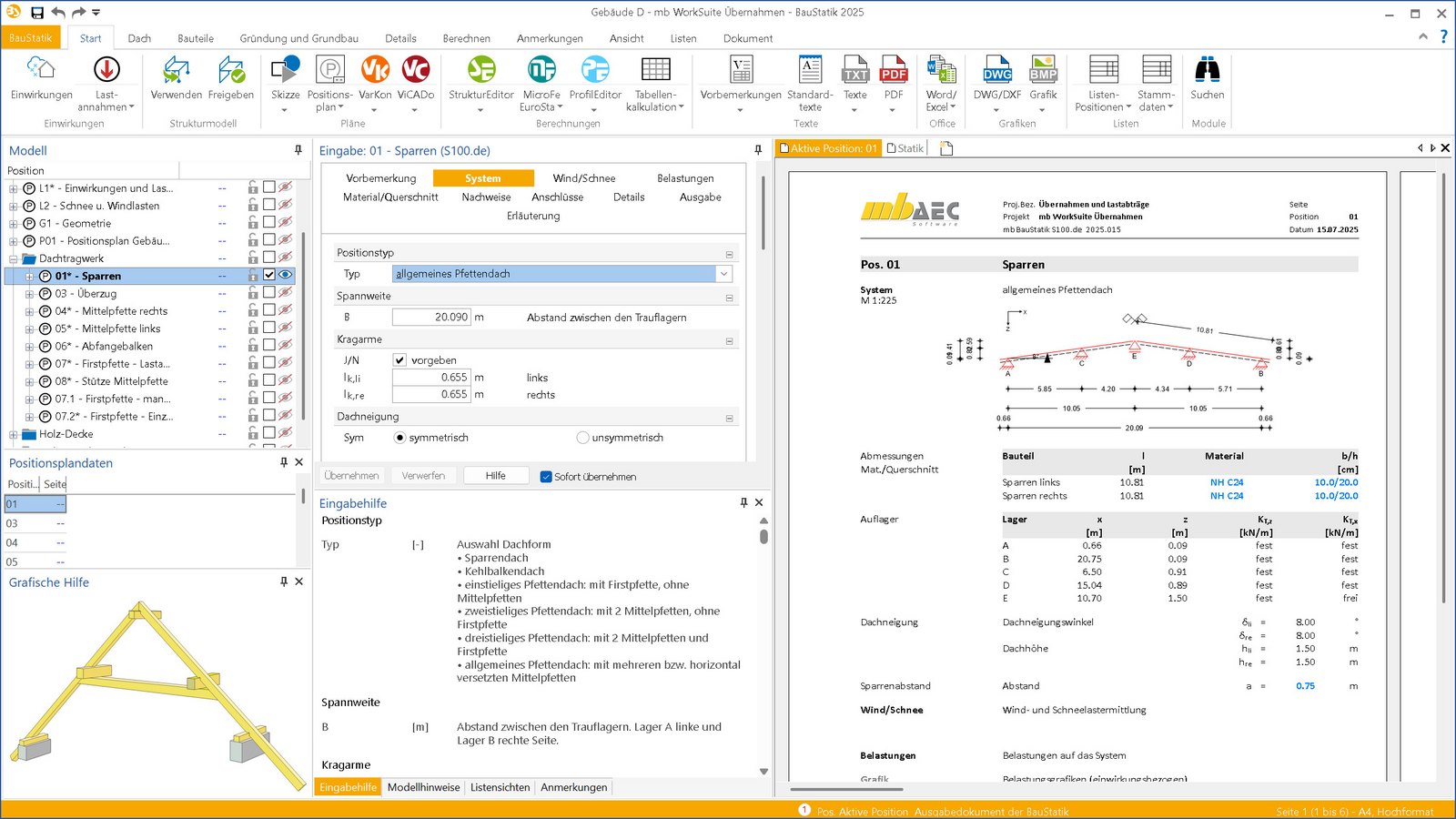
Task: Expand L1* - Einwirkungen und Las... node
Action: (14, 188)
